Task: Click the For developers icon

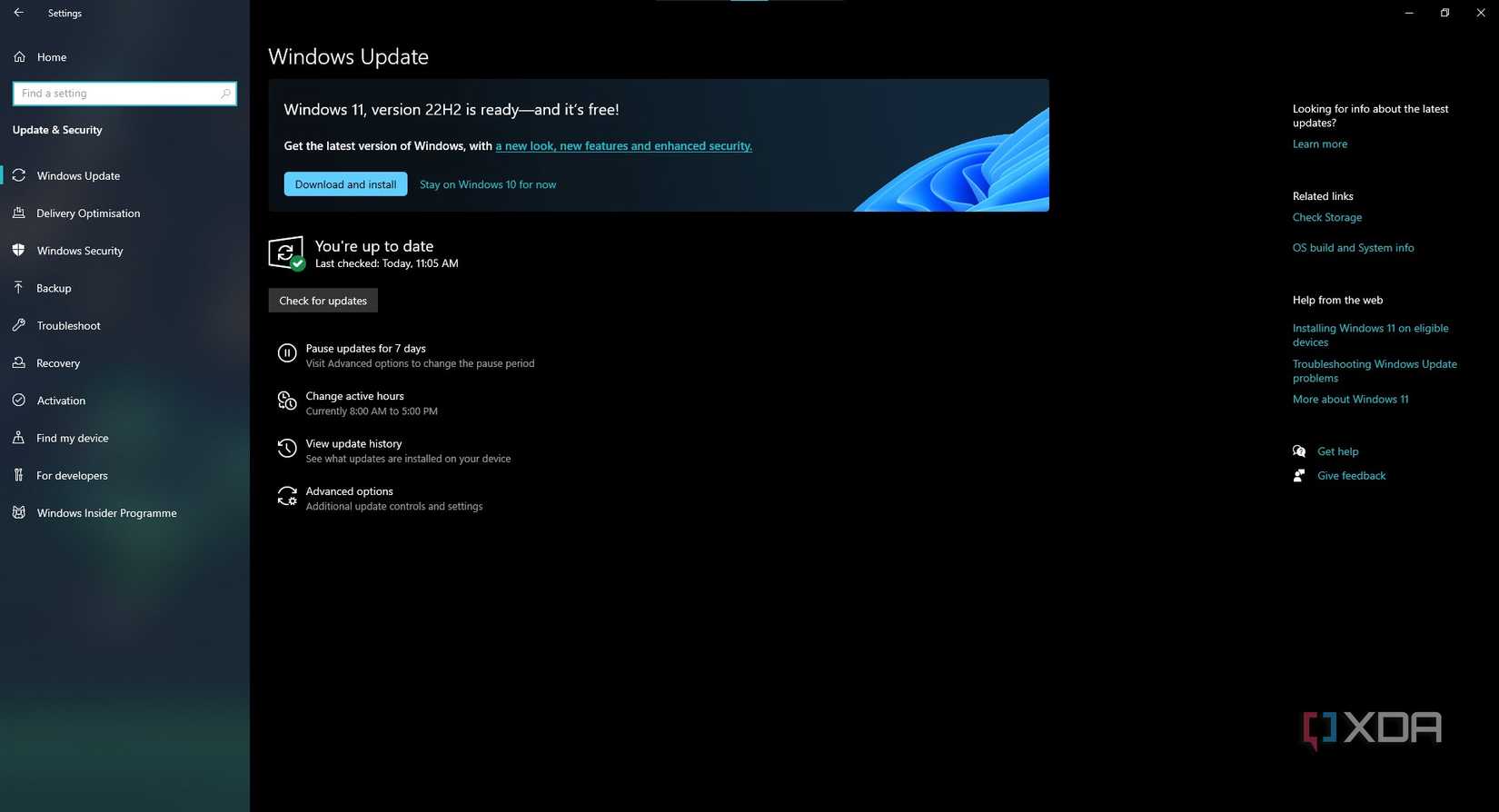Action: 19,475
